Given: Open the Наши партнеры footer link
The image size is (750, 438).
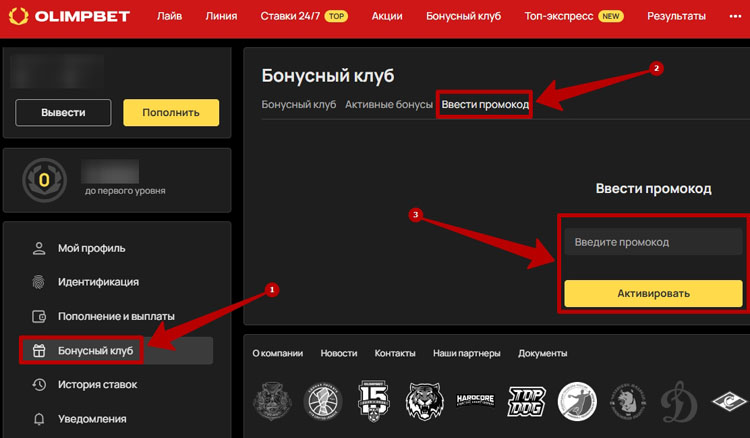Looking at the screenshot, I should click(467, 353).
